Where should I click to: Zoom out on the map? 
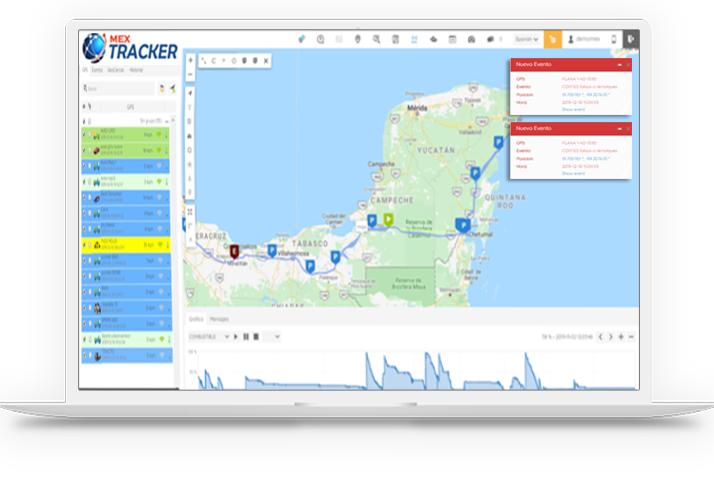[x=190, y=75]
